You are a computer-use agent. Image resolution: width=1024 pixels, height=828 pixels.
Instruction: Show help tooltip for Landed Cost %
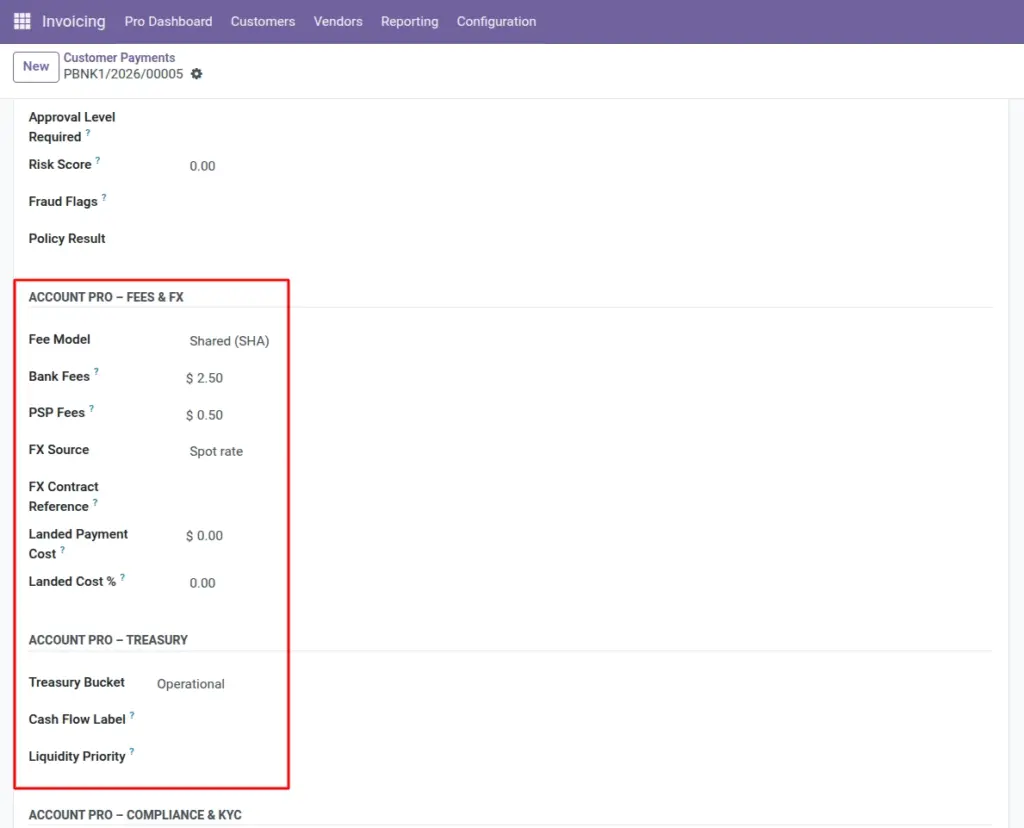(122, 577)
